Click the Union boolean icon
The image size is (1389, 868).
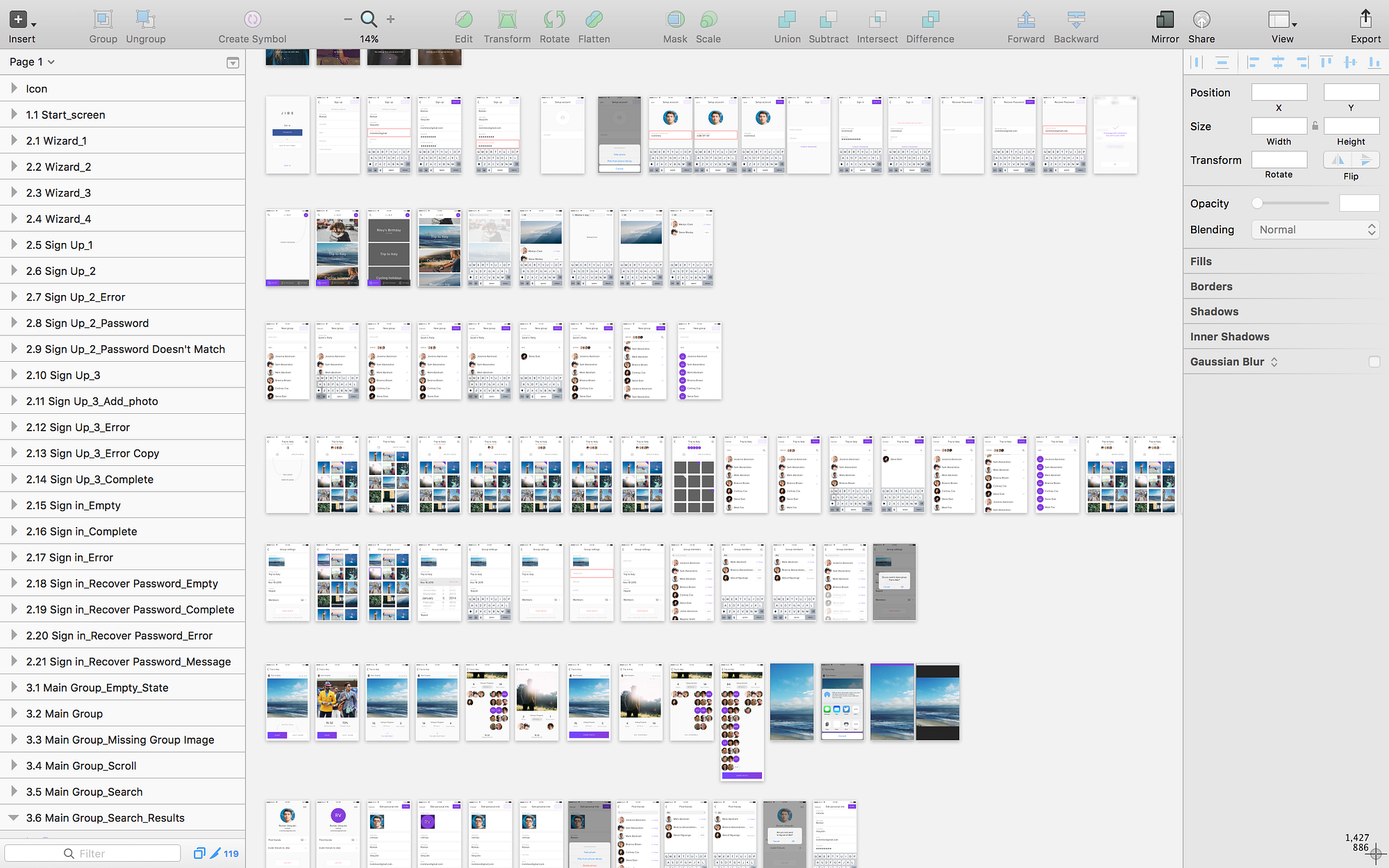pos(787,19)
